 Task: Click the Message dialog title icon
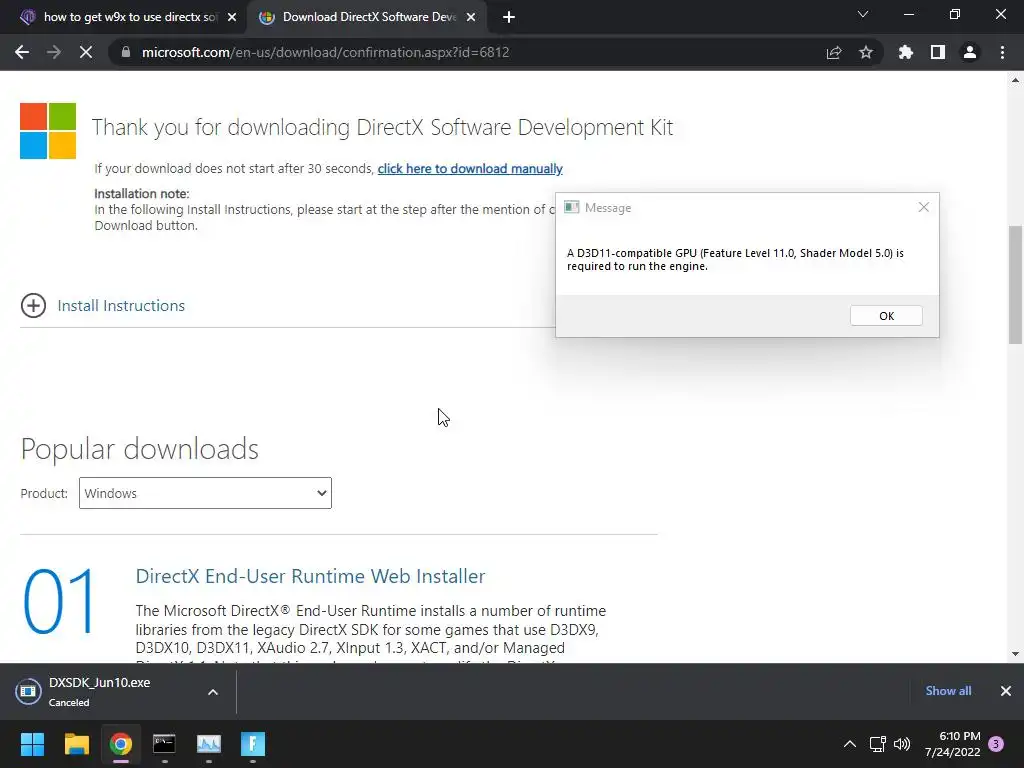(571, 207)
